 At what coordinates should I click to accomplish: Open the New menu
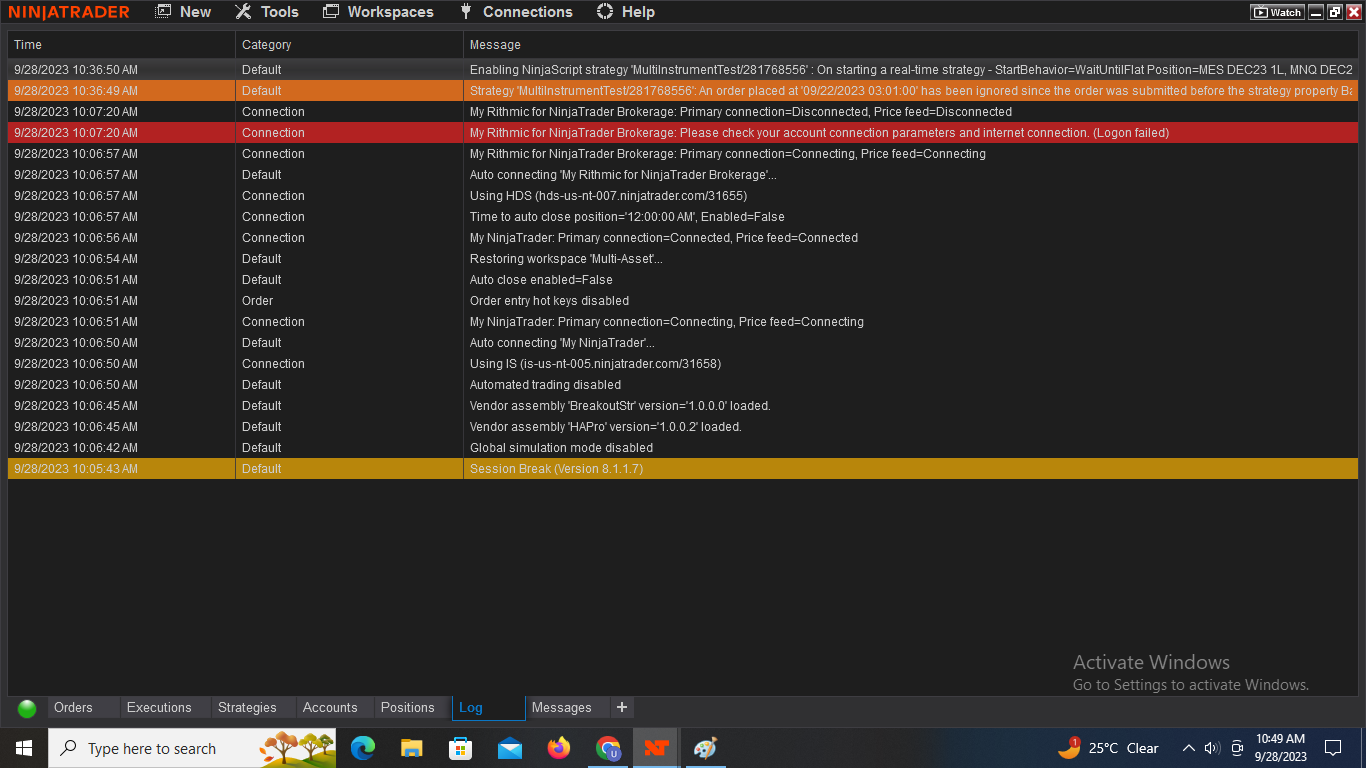183,12
